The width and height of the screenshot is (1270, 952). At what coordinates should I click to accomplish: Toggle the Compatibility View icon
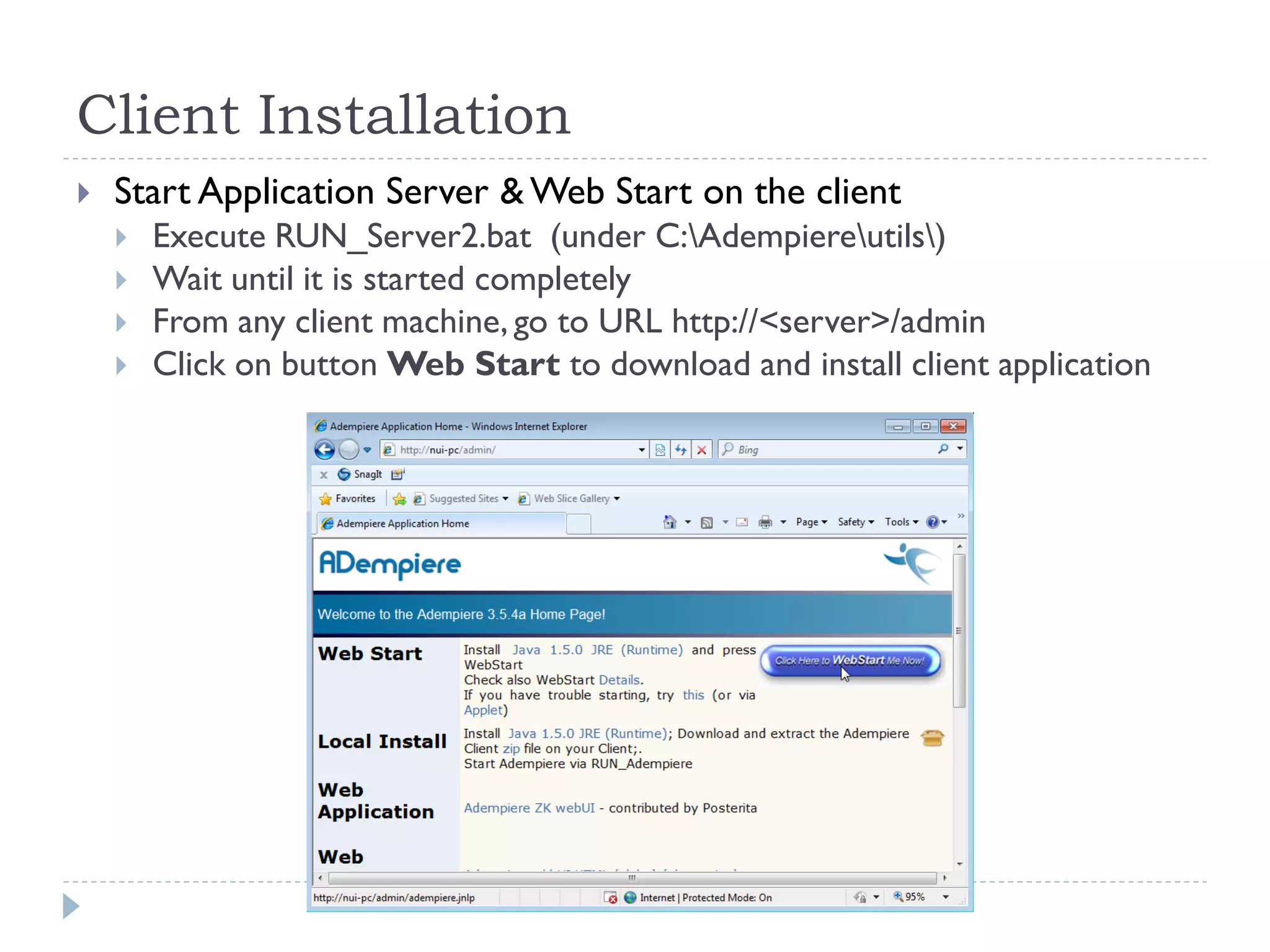(x=660, y=450)
